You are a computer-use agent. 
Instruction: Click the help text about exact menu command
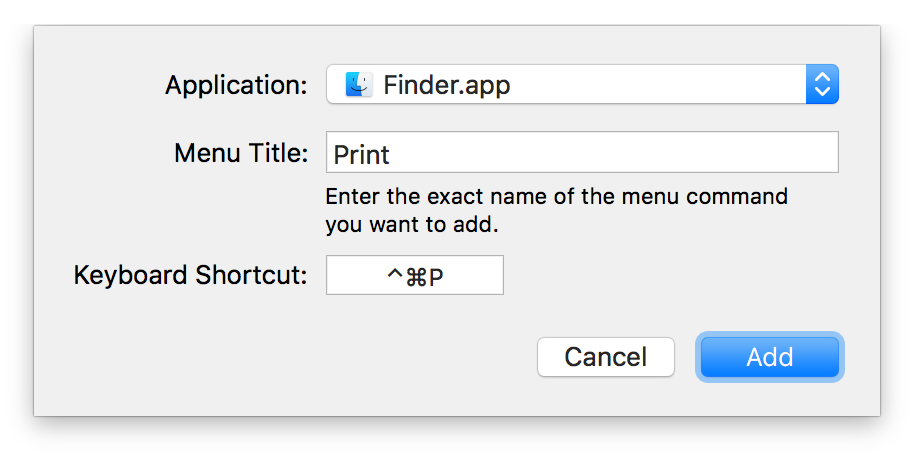[557, 196]
